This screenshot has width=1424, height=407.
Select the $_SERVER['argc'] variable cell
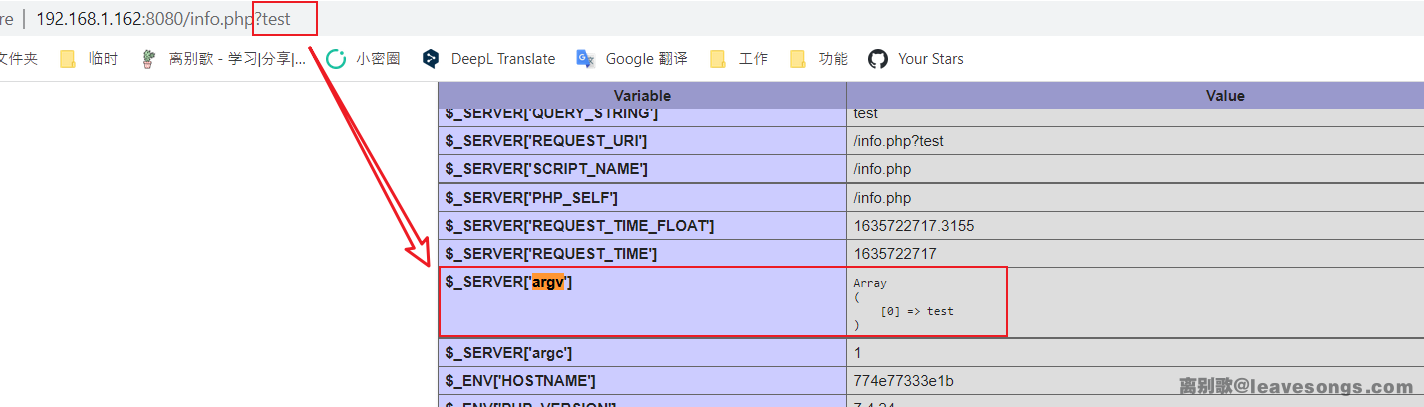tap(509, 353)
